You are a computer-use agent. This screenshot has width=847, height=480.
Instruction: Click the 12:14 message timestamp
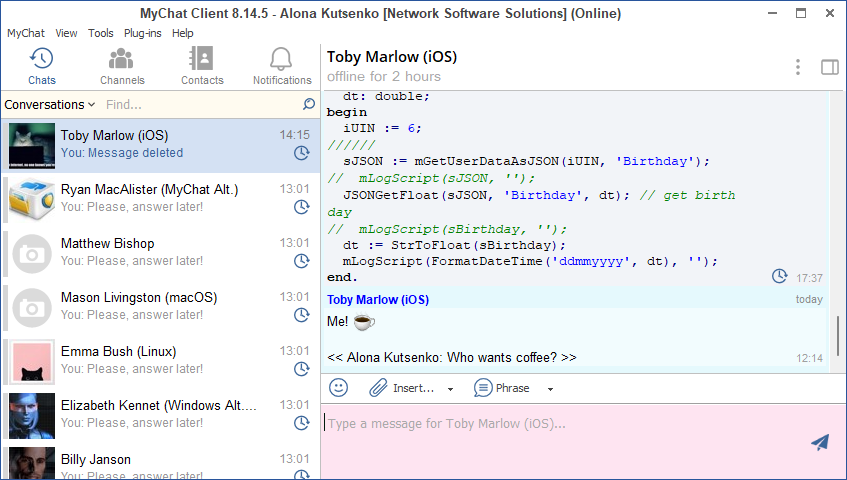pos(809,358)
